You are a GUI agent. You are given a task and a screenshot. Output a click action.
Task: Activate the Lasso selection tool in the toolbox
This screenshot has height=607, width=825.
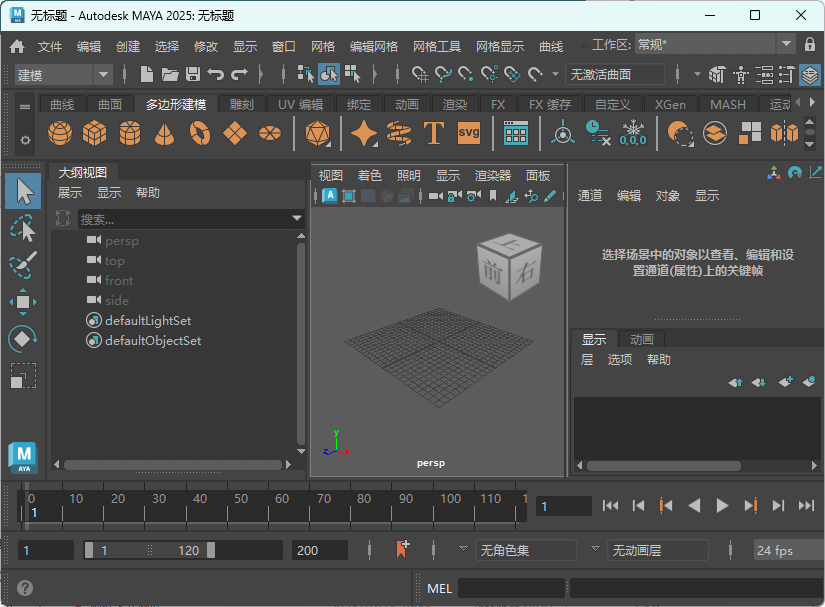tap(22, 225)
